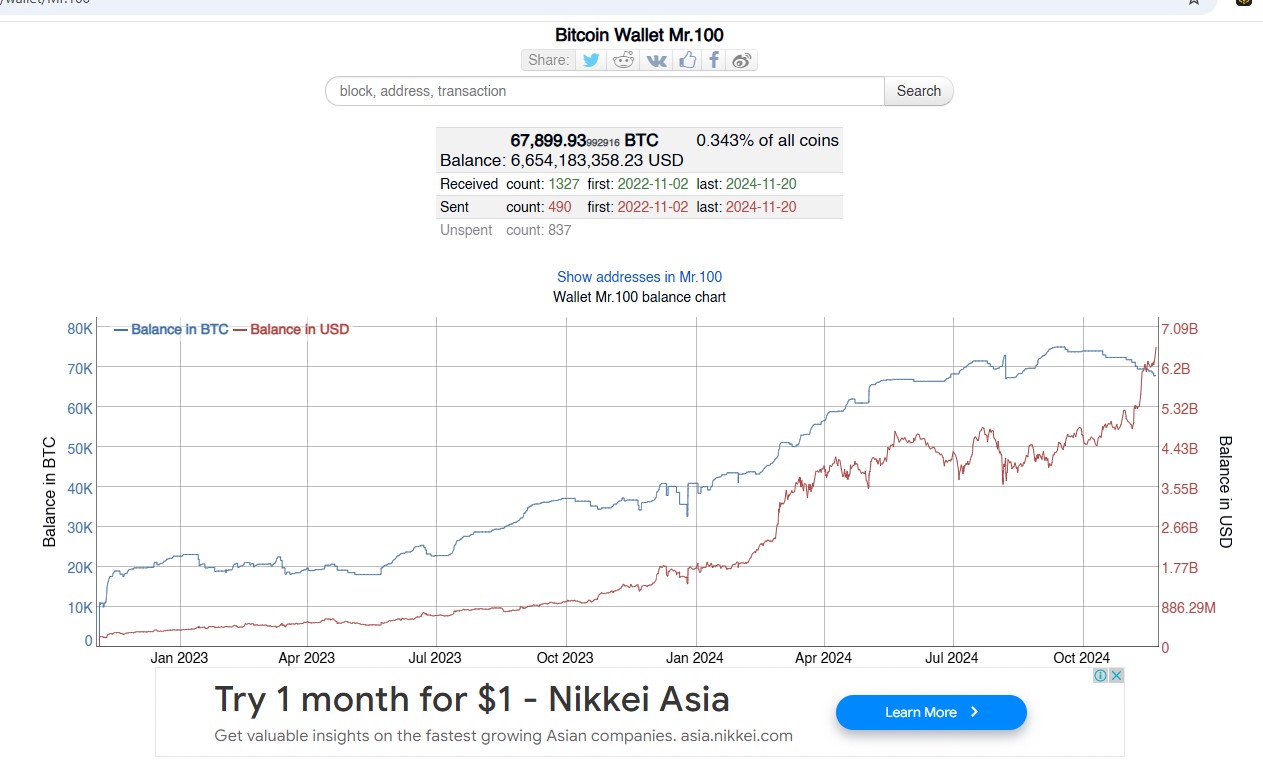This screenshot has width=1263, height=775.
Task: Expand Show addresses in Mr.100
Action: [x=639, y=277]
